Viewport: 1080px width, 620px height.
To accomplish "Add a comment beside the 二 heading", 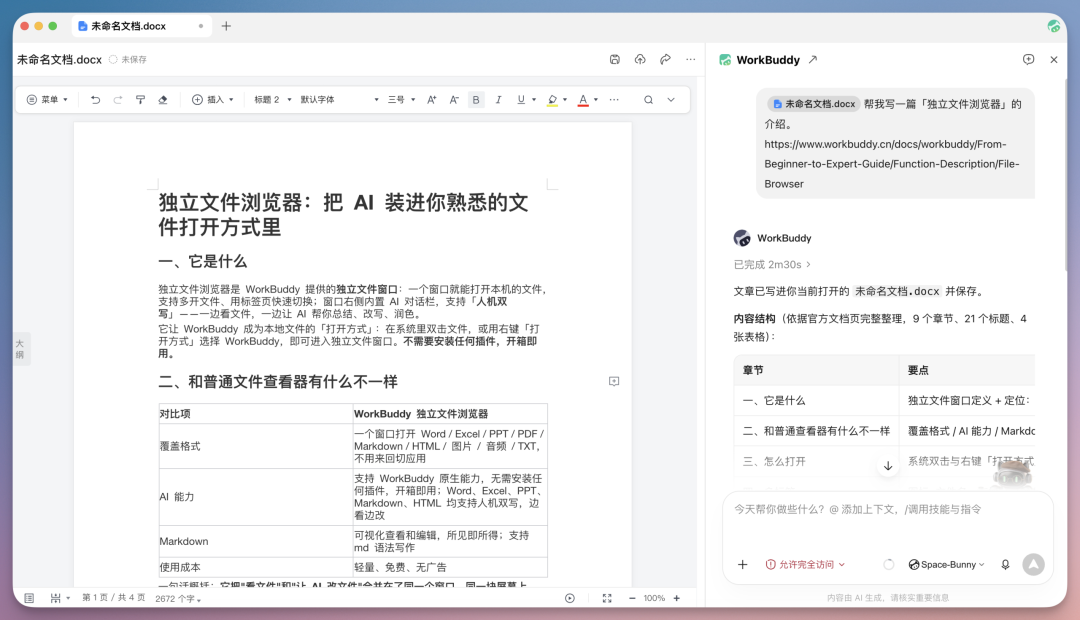I will pyautogui.click(x=614, y=381).
